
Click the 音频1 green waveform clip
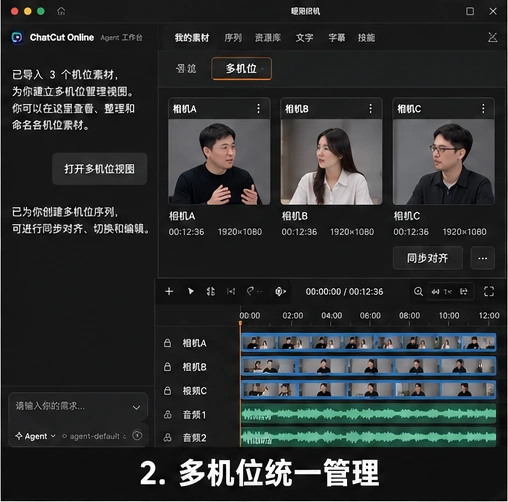(x=369, y=414)
